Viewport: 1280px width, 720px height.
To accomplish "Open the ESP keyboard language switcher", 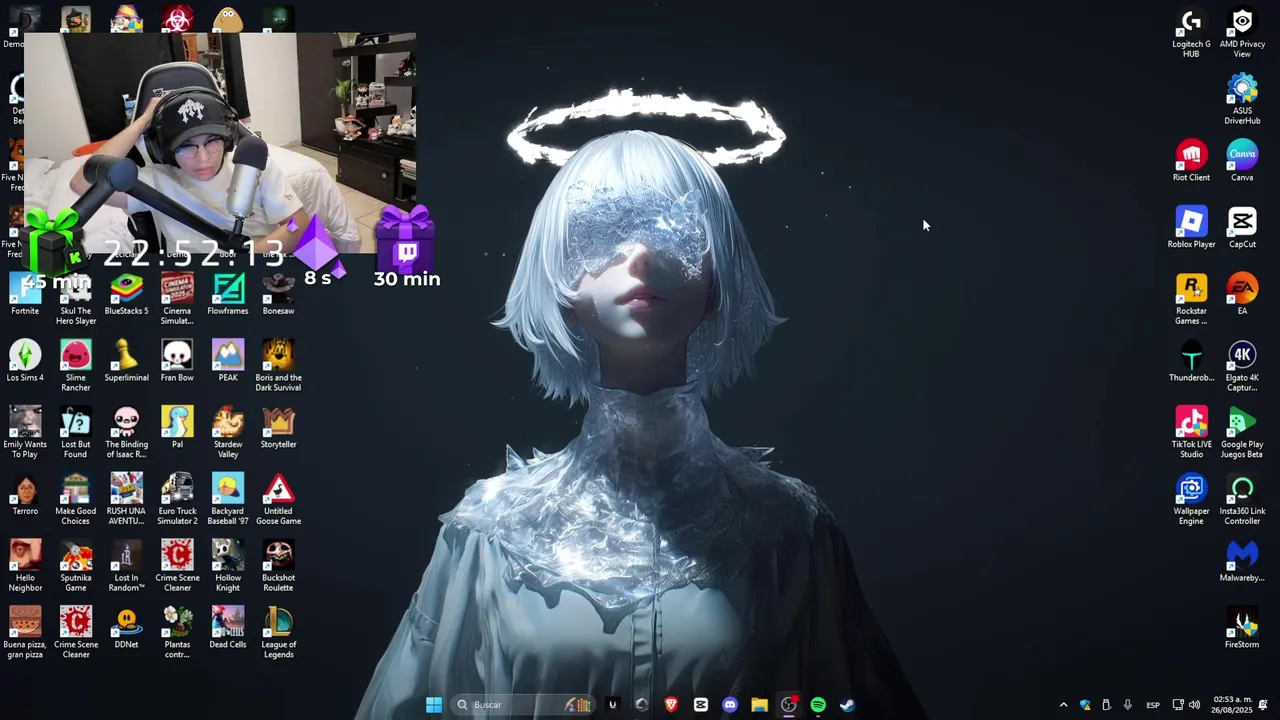I will click(x=1153, y=705).
